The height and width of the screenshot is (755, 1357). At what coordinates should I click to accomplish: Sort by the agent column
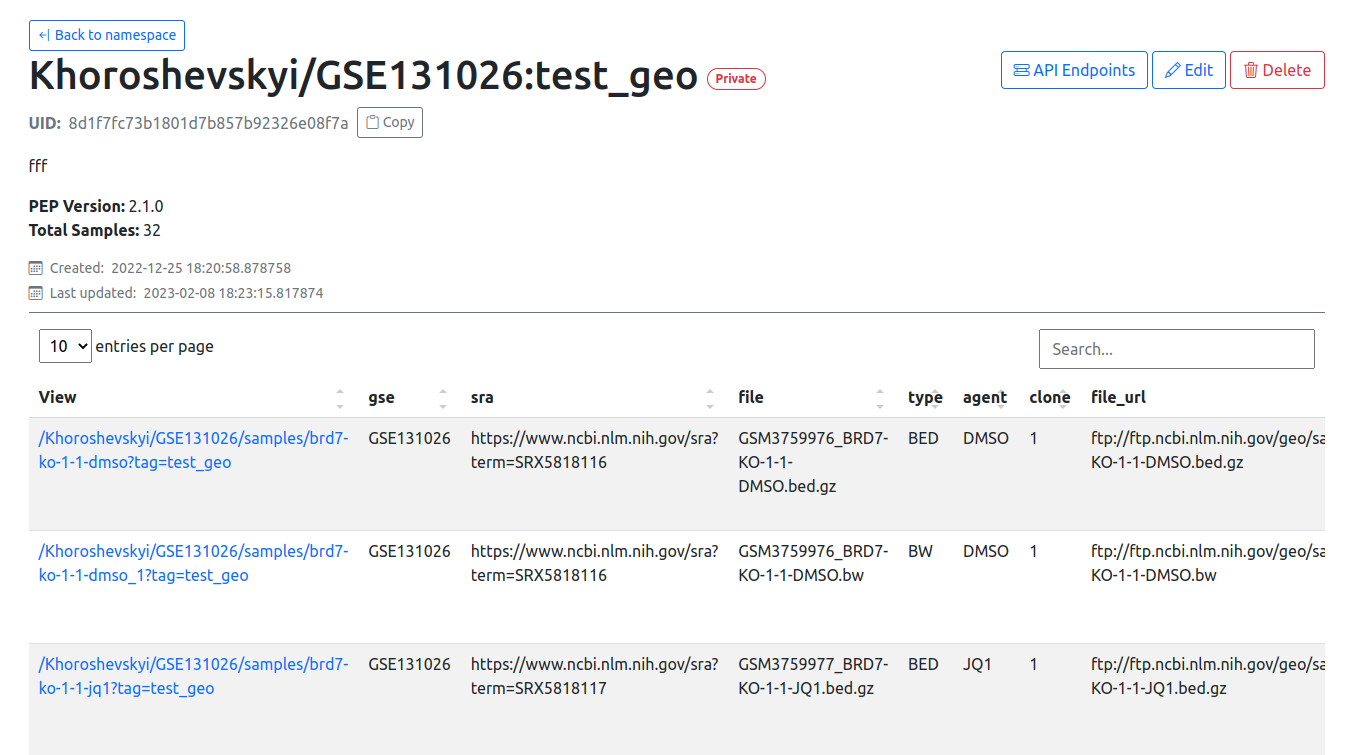pos(986,397)
